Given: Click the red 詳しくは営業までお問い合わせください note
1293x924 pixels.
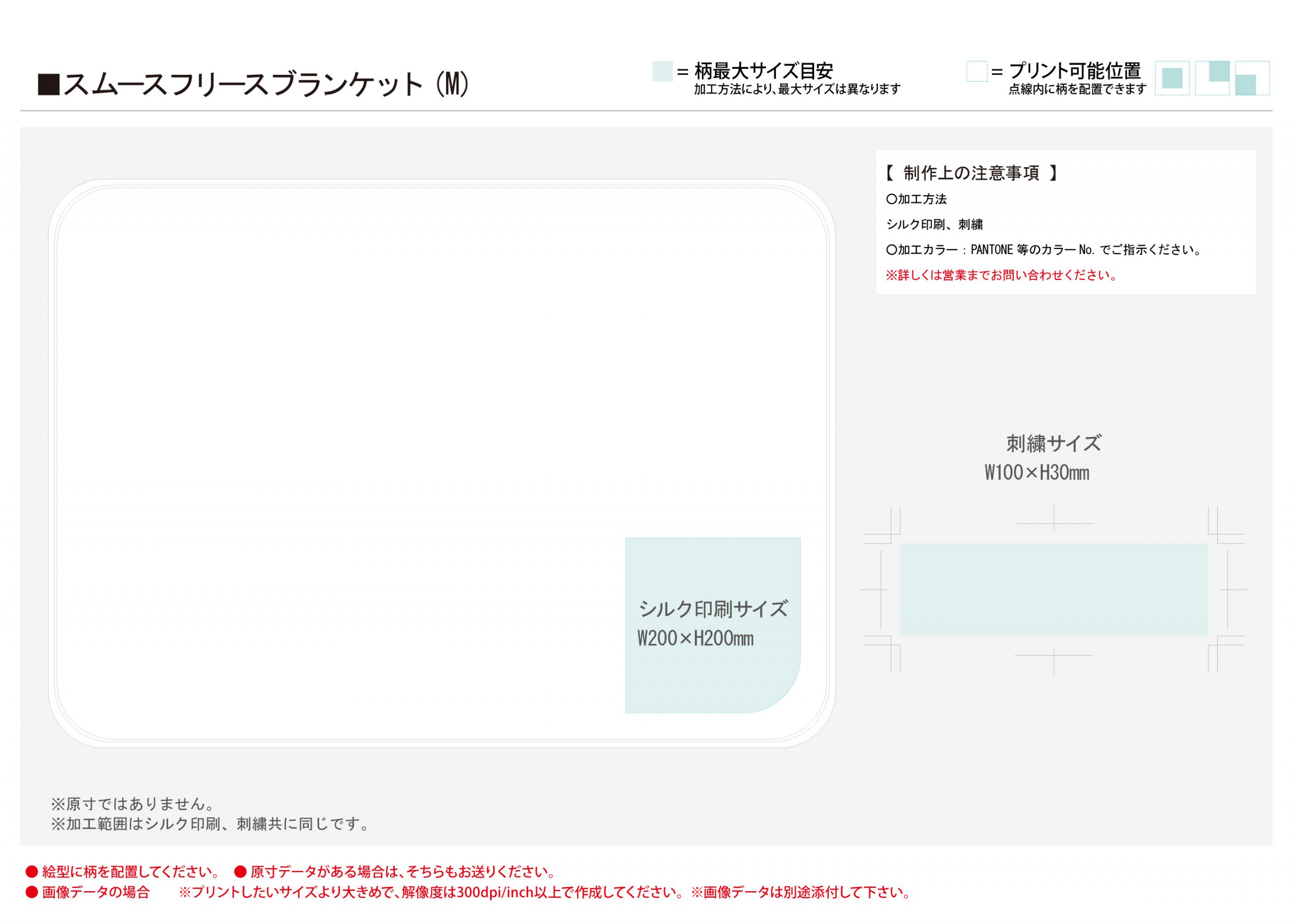Looking at the screenshot, I should click(x=1001, y=275).
